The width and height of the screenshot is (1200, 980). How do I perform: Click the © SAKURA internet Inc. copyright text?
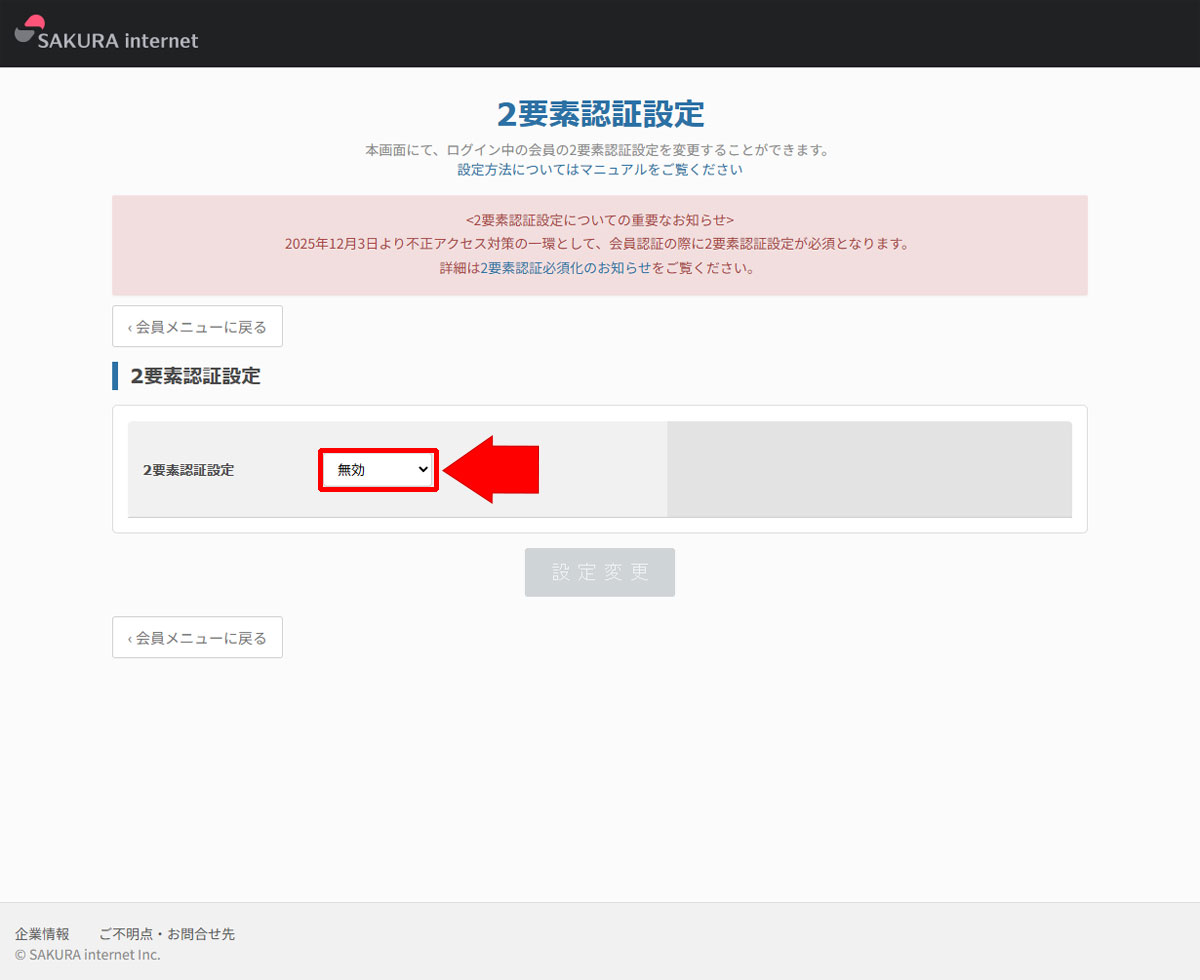coord(87,955)
